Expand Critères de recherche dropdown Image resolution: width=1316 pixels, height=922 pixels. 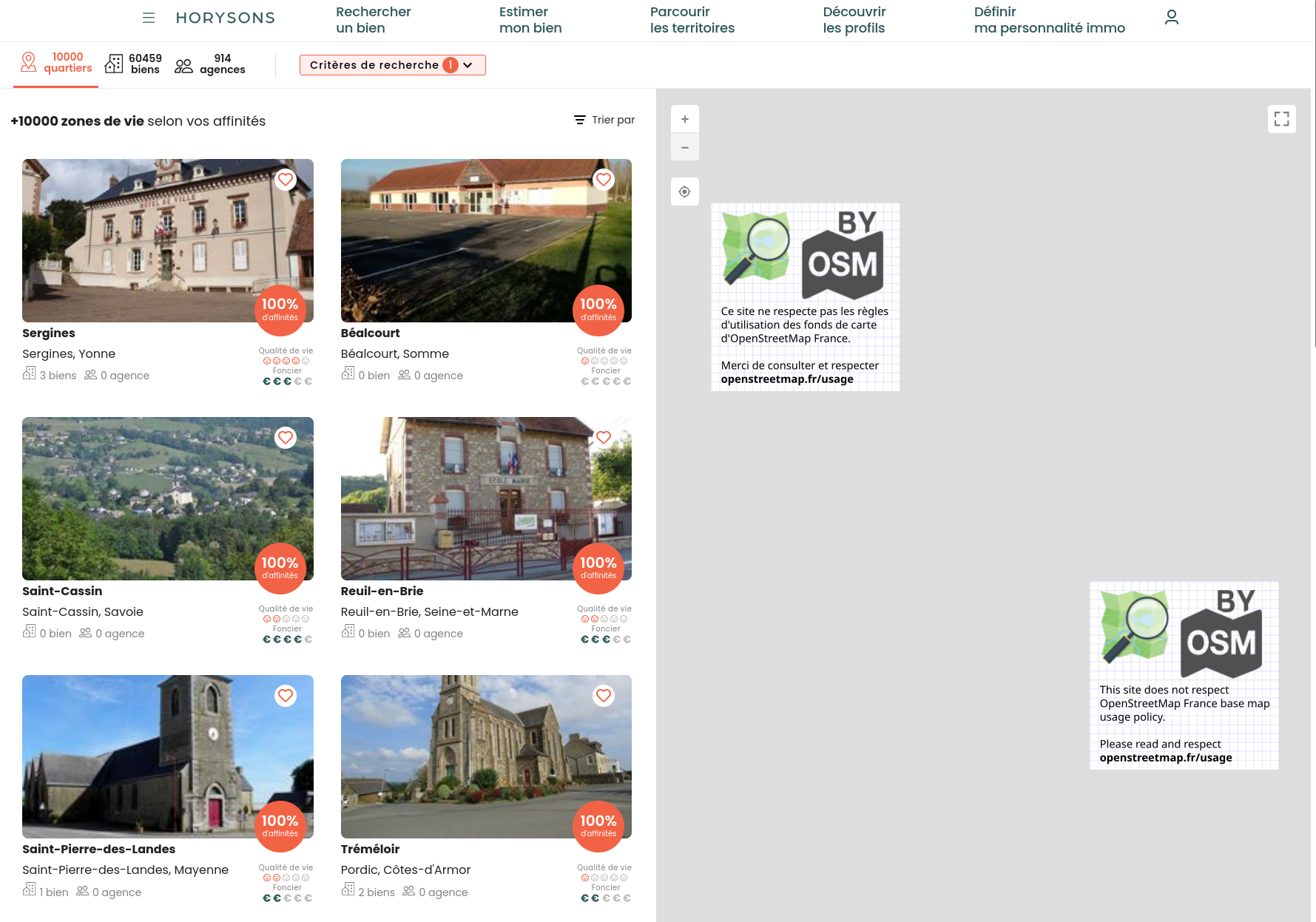[x=392, y=65]
